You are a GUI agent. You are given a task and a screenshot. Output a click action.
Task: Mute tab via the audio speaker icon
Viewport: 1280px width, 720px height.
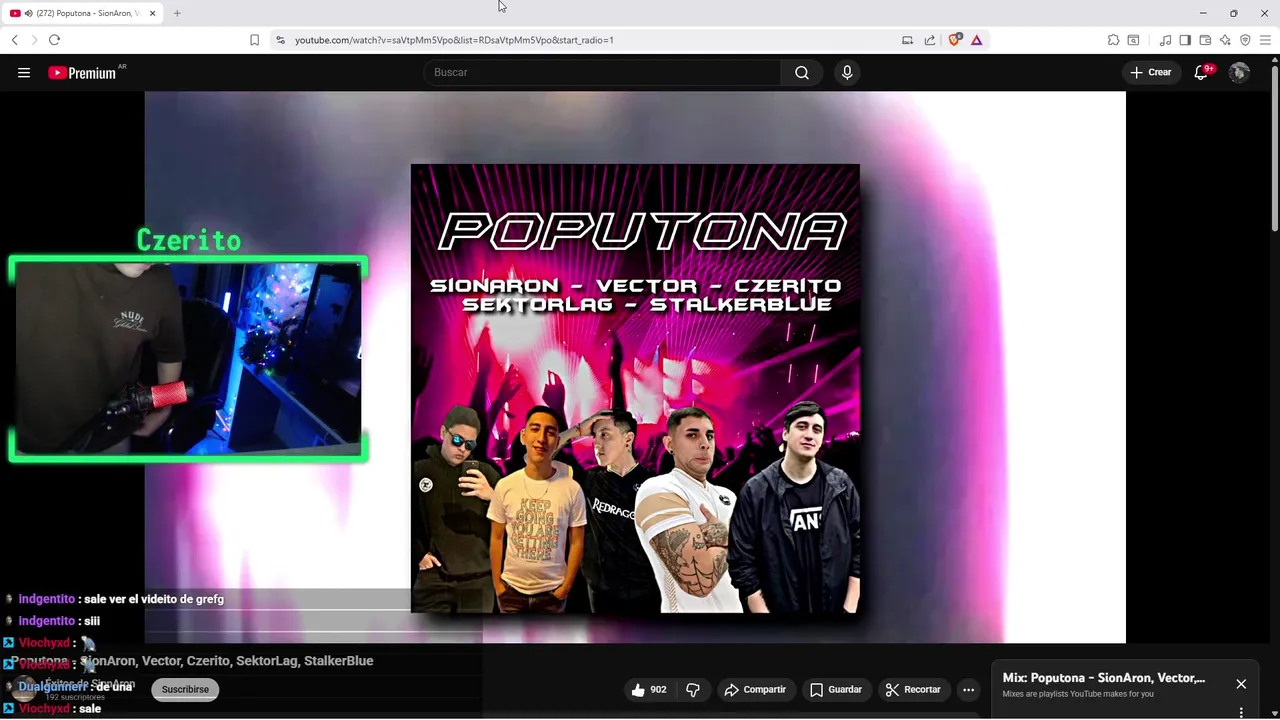tap(27, 13)
